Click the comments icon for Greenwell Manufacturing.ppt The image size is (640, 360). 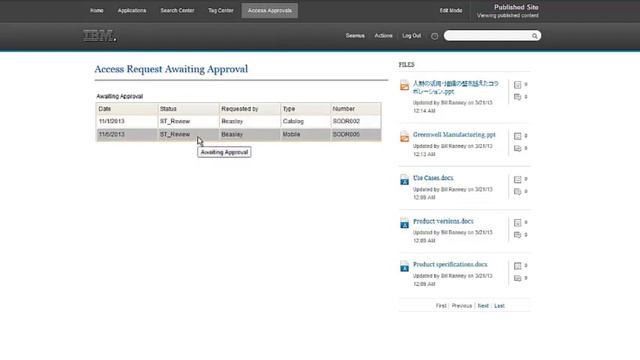pyautogui.click(x=517, y=148)
